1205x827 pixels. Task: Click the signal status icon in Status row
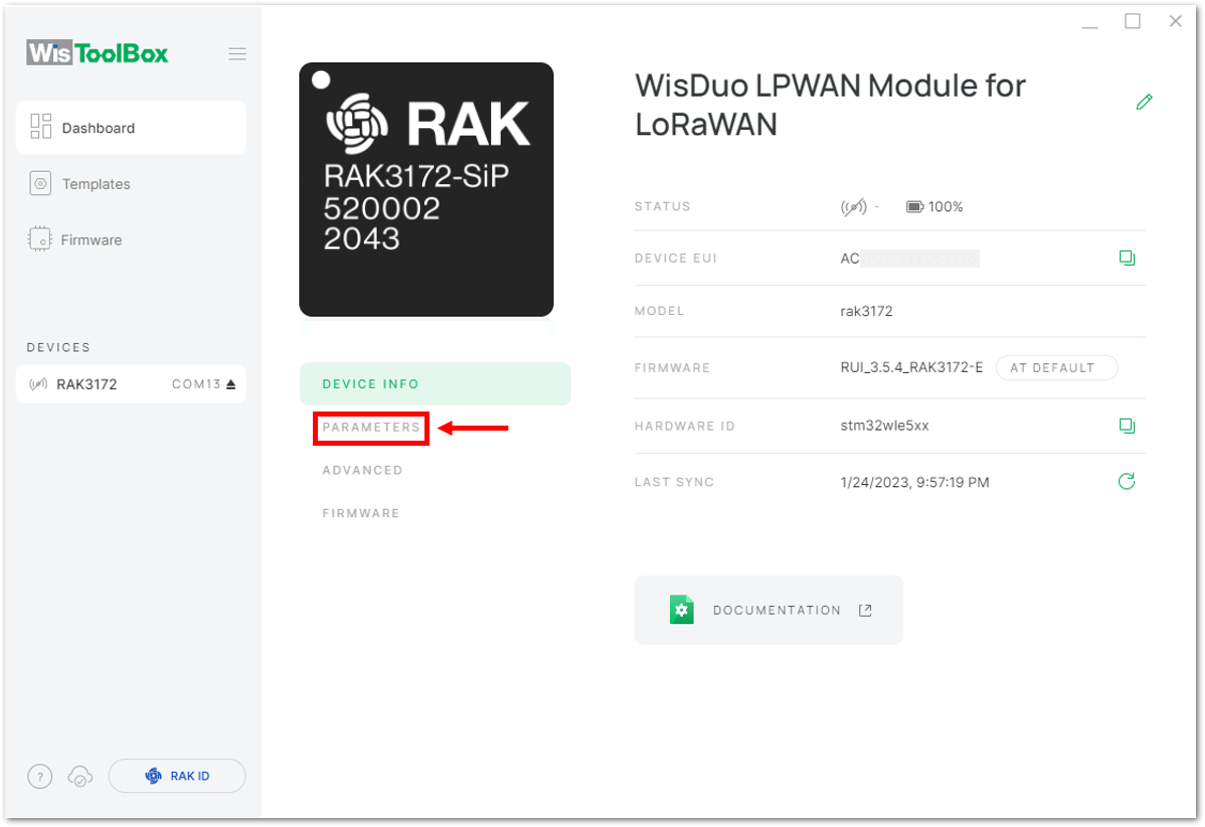tap(853, 207)
